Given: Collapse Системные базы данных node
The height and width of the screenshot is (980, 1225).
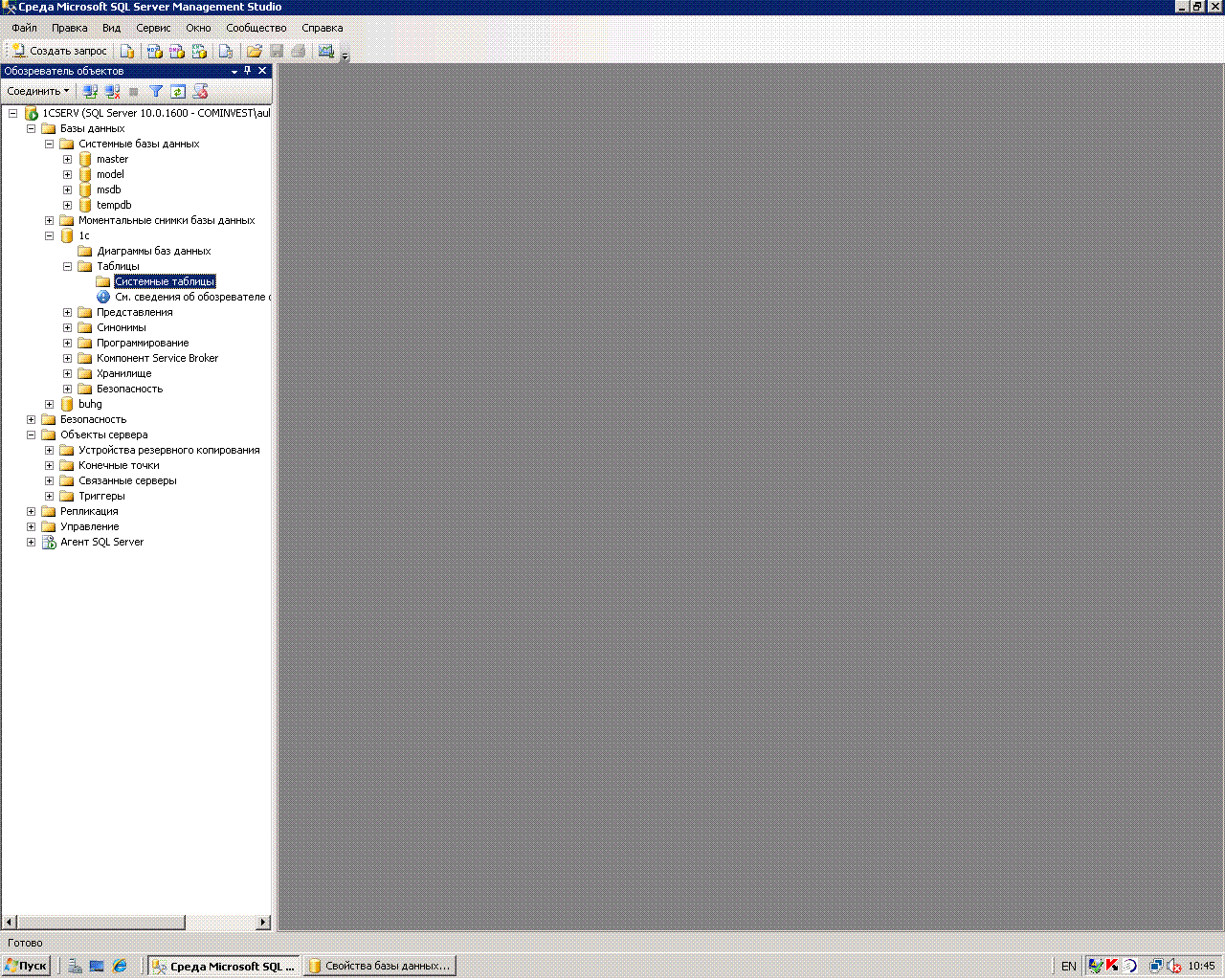Looking at the screenshot, I should click(x=49, y=144).
